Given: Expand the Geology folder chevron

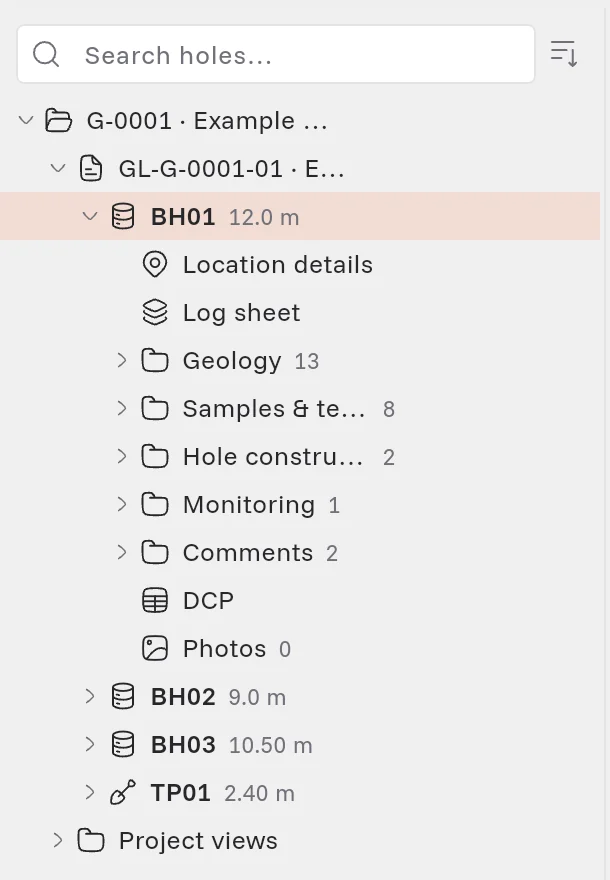Looking at the screenshot, I should click(x=122, y=360).
